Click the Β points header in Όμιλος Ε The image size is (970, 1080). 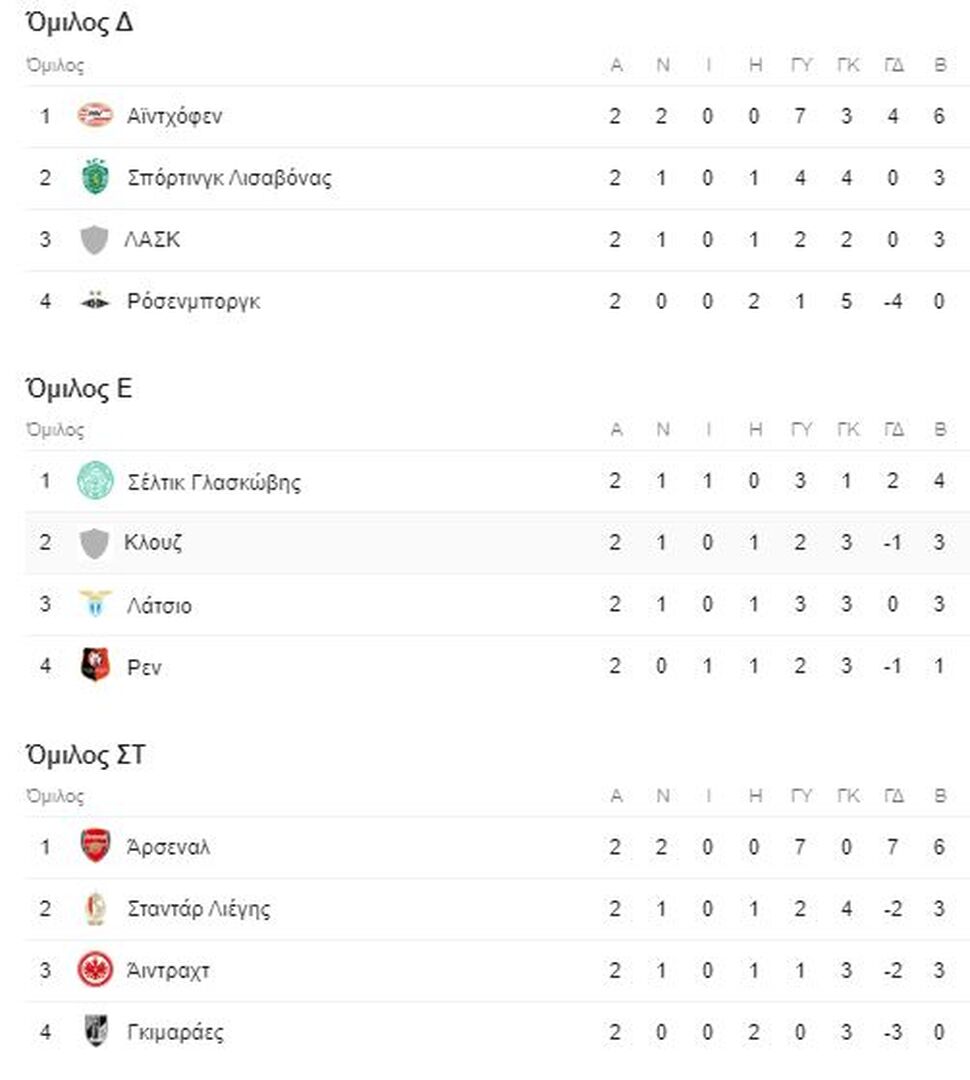940,429
